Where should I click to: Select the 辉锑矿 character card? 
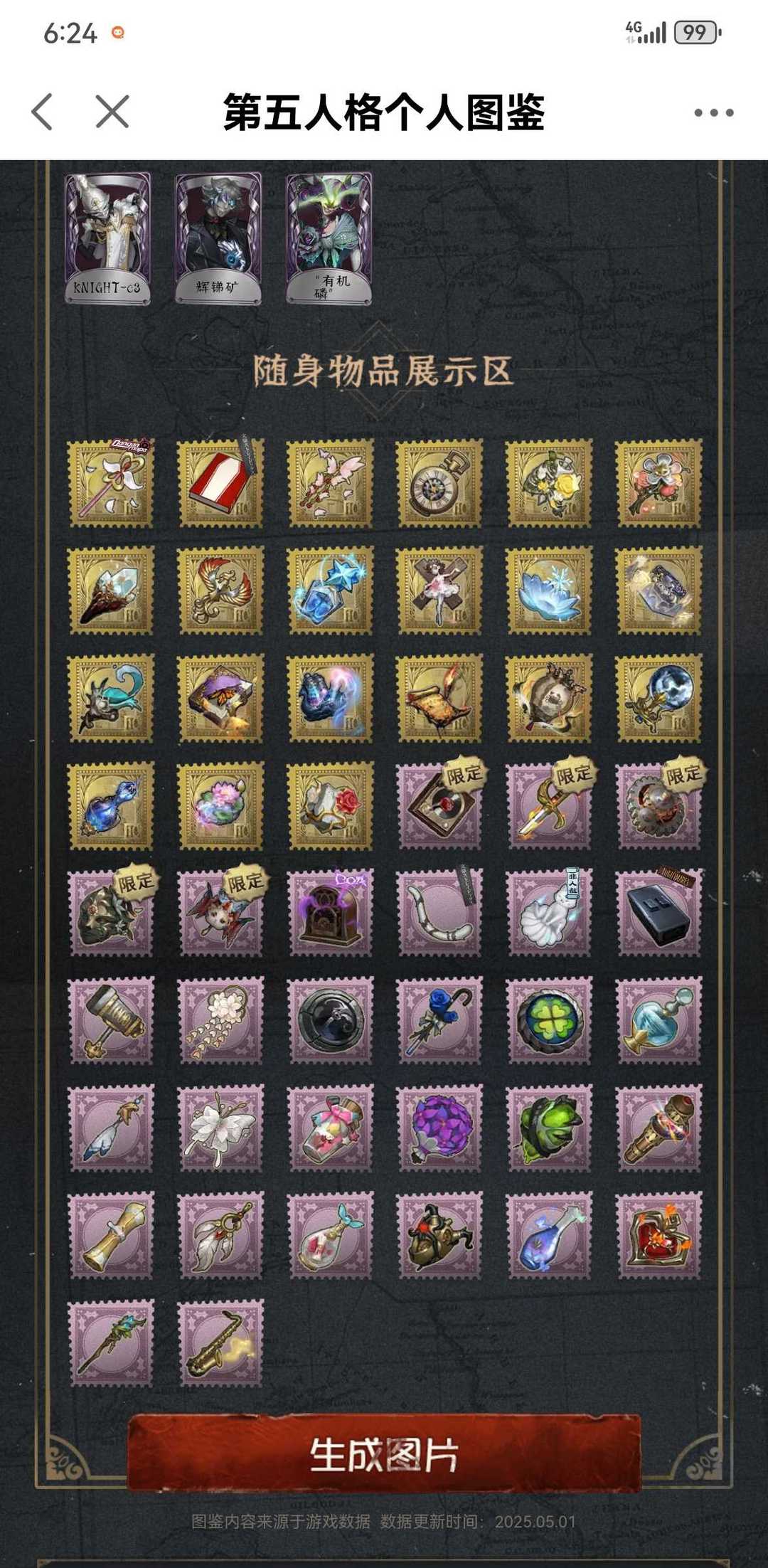pos(218,239)
